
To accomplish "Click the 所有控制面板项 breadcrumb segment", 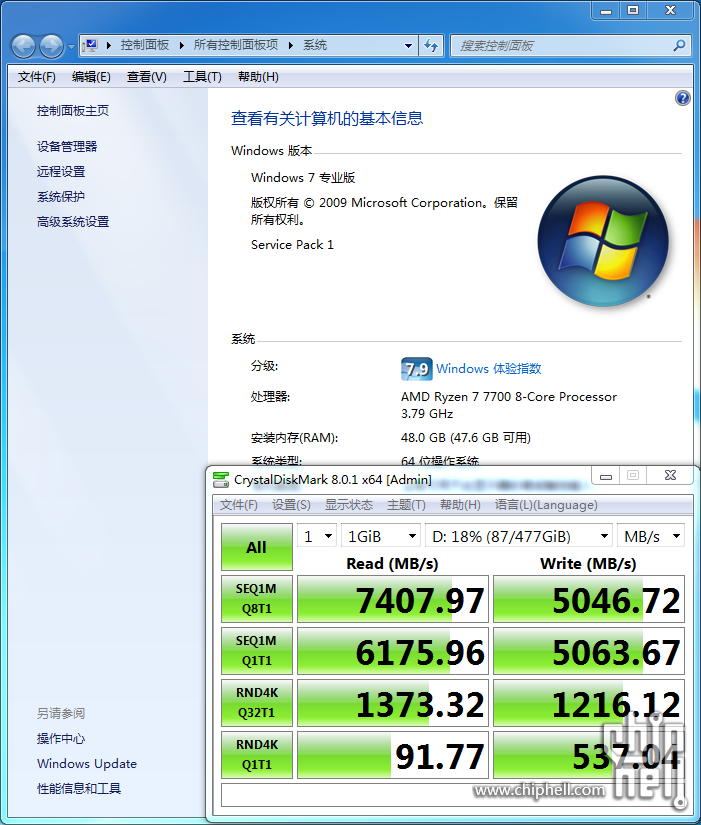I will pos(236,45).
